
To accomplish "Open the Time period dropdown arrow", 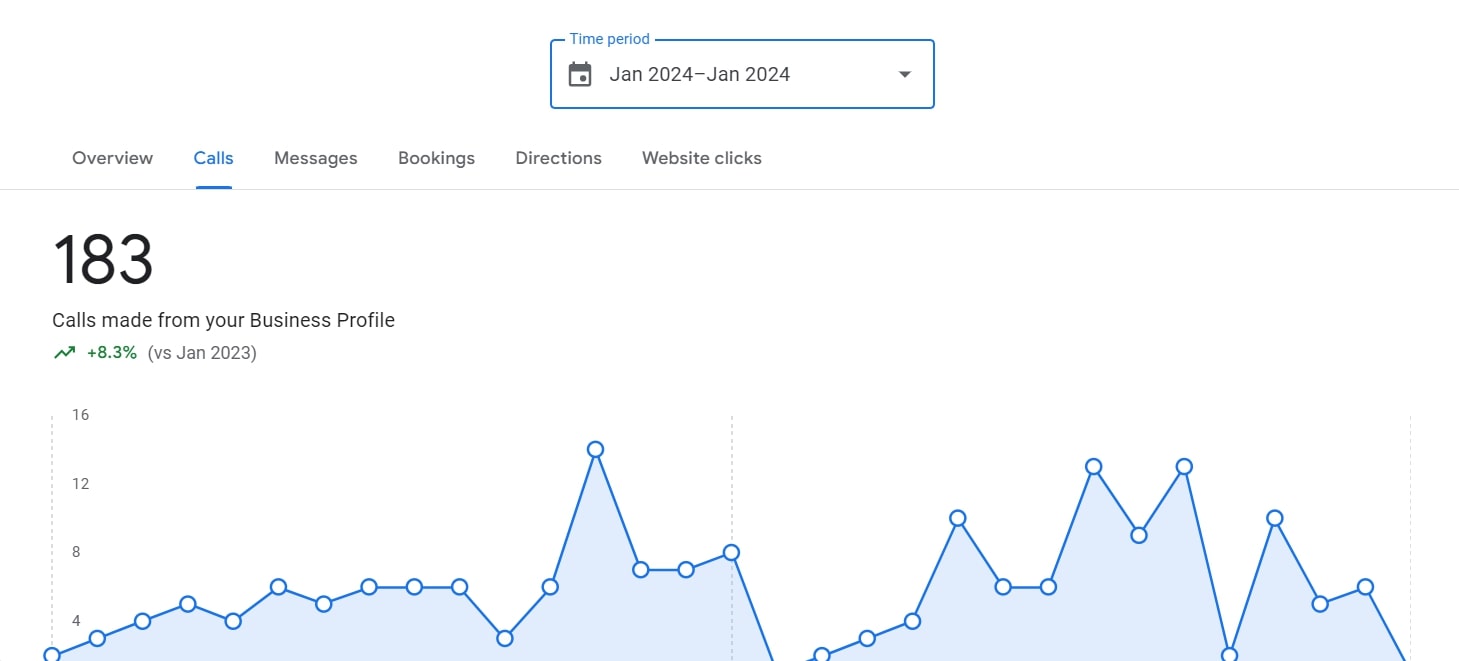I will pos(904,74).
